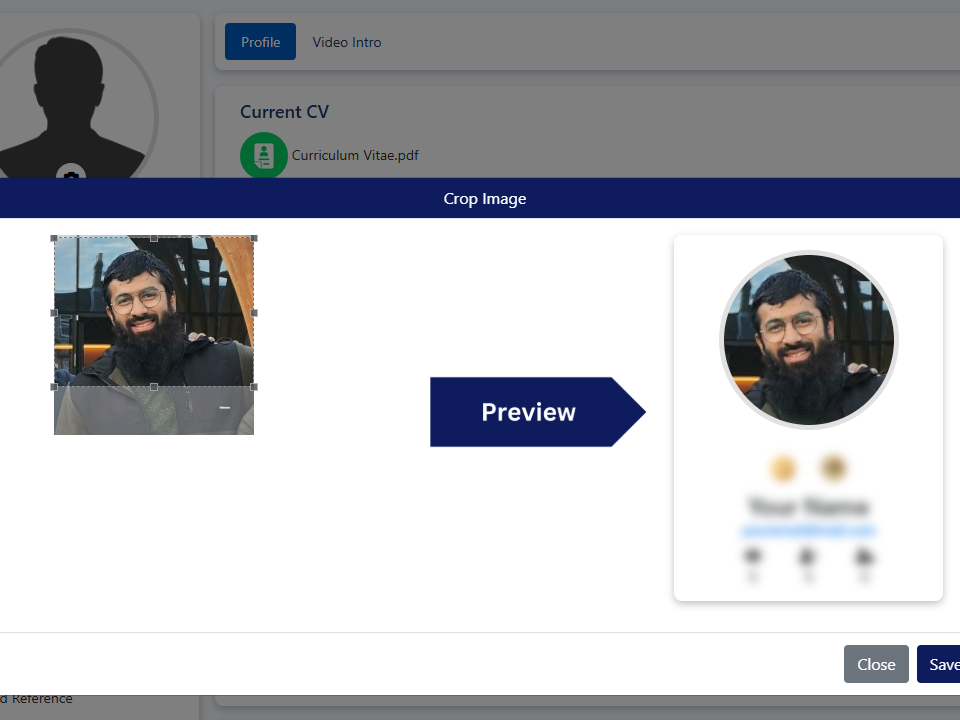960x720 pixels.
Task: Click the left-middle crop edge handle
Action: tap(54, 313)
